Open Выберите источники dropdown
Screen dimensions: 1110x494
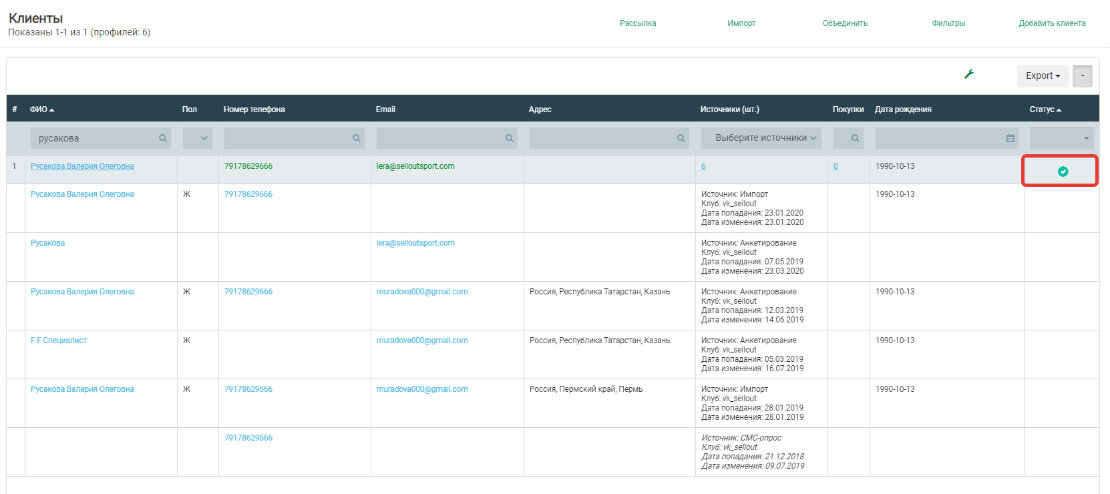point(760,138)
